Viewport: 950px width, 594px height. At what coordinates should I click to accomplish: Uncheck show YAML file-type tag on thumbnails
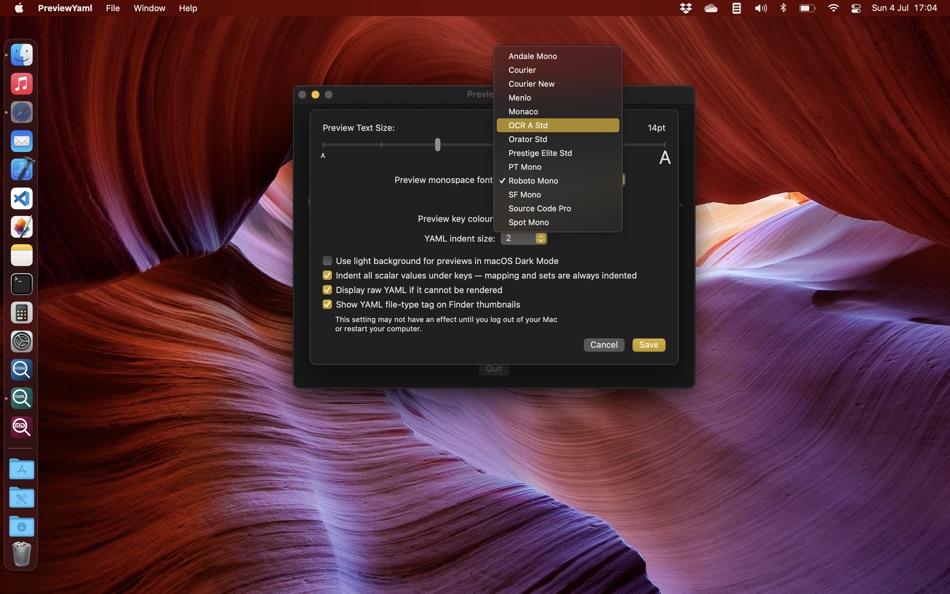(x=327, y=304)
